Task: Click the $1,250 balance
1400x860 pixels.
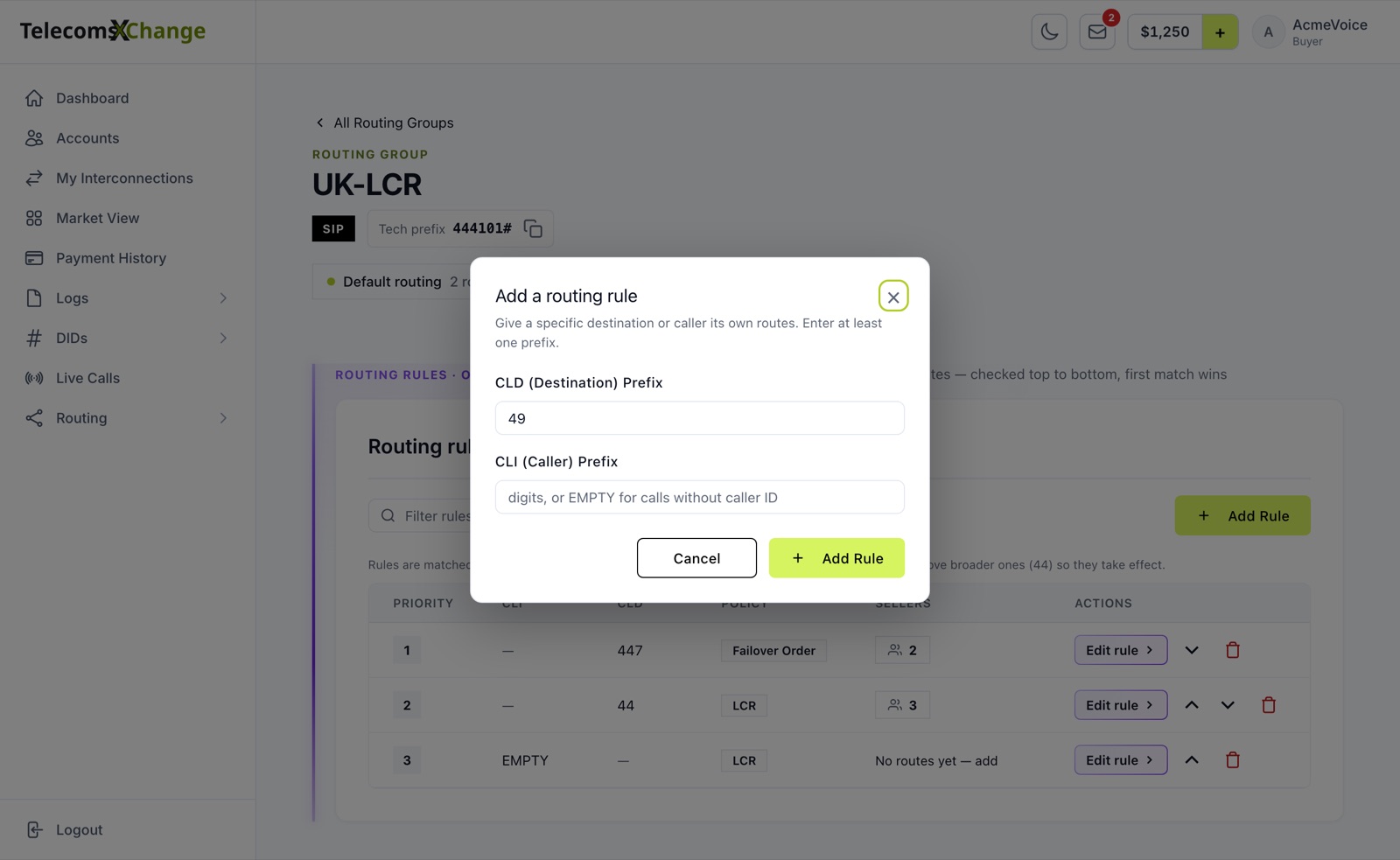Action: coord(1165,32)
